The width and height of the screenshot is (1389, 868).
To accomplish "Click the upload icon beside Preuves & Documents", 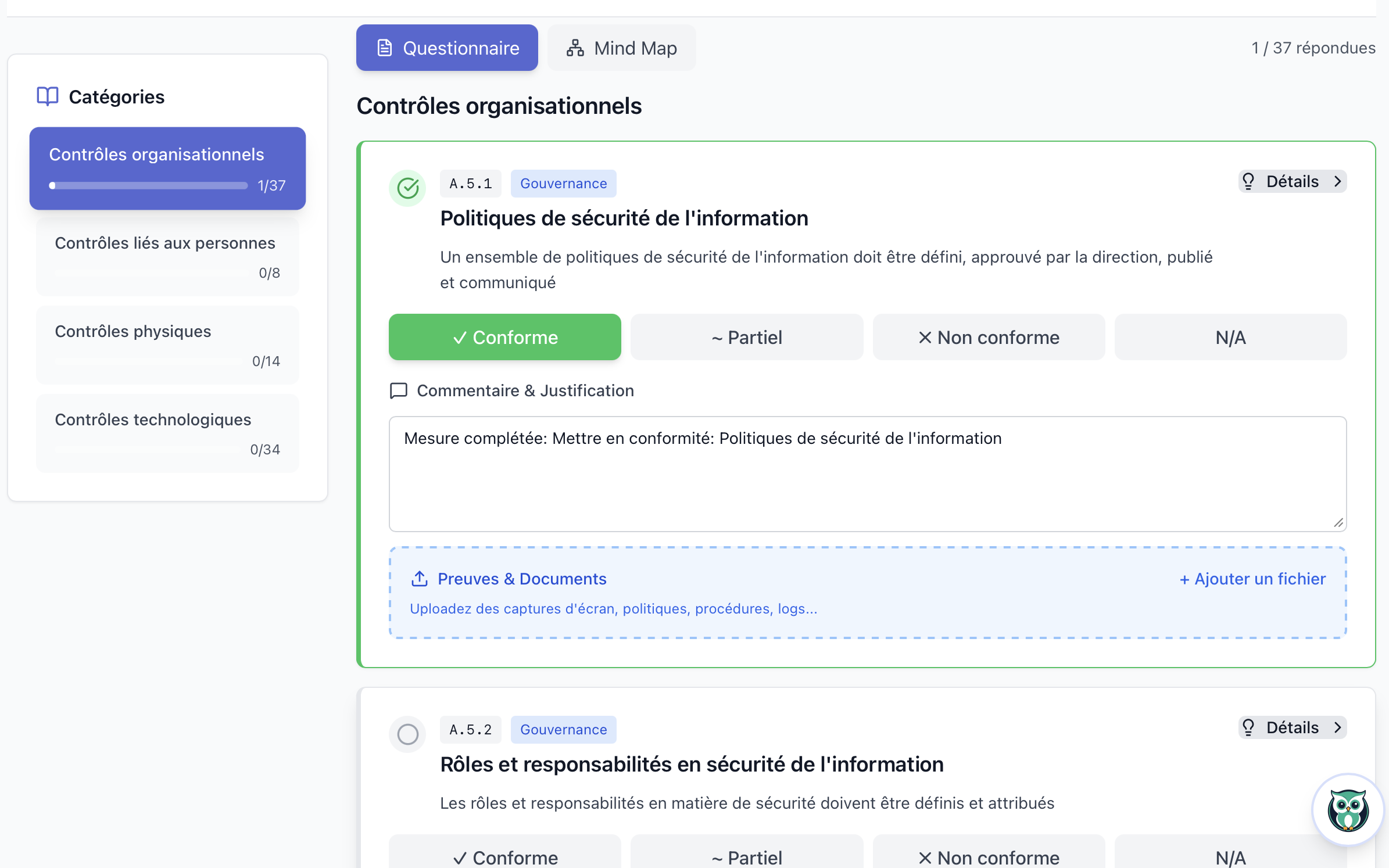I will 420,579.
